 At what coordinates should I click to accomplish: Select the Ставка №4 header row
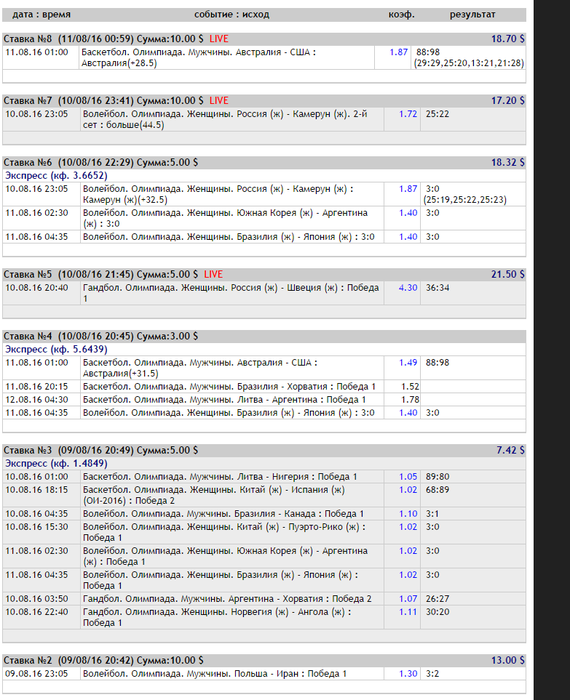264,336
